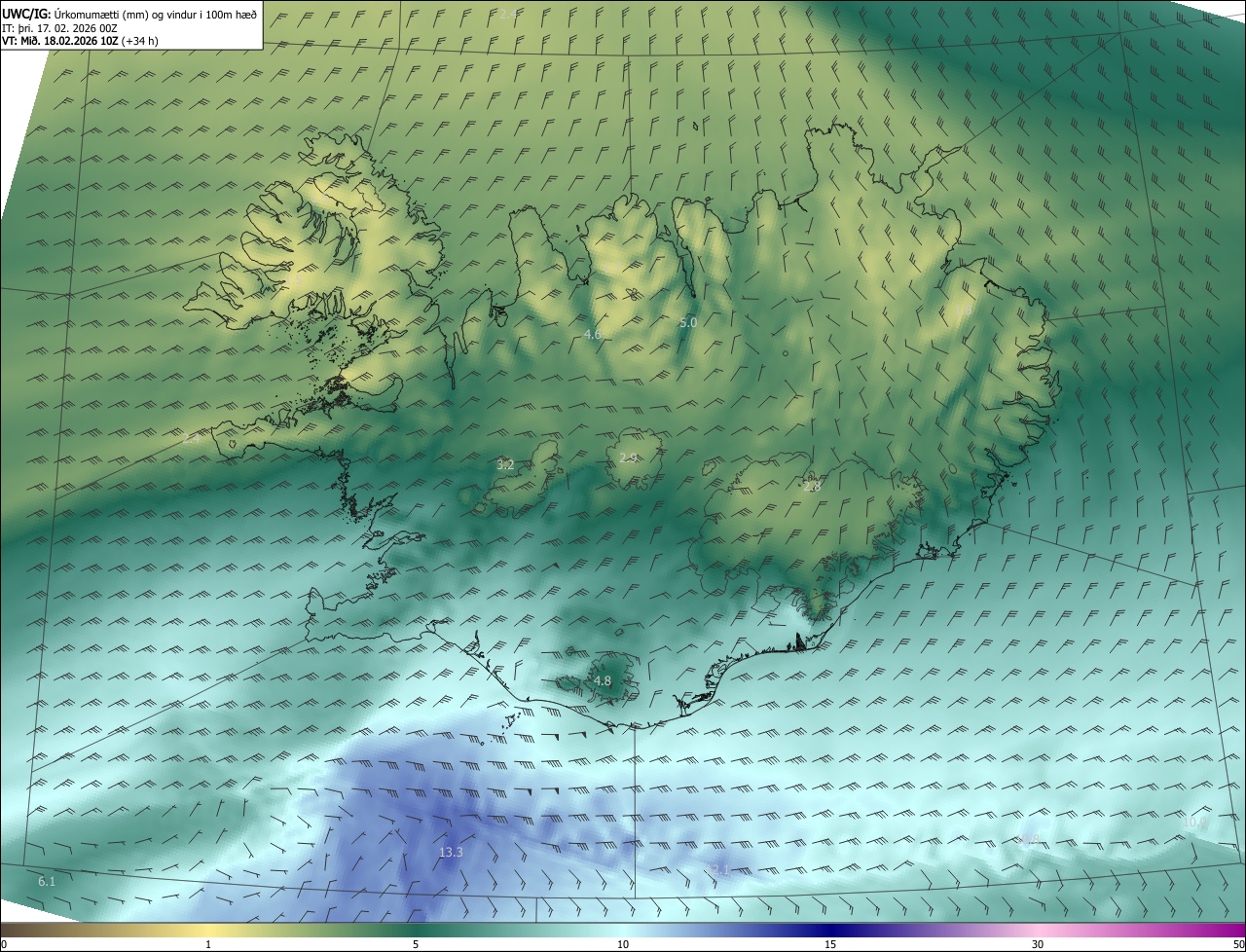1246x952 pixels.
Task: Click the 13.3 value over the blue area
Action: click(451, 852)
